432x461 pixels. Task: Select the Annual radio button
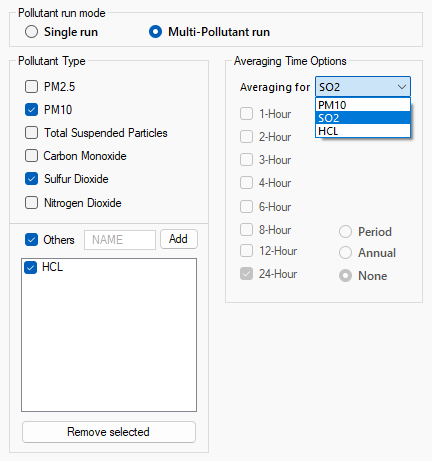click(345, 253)
